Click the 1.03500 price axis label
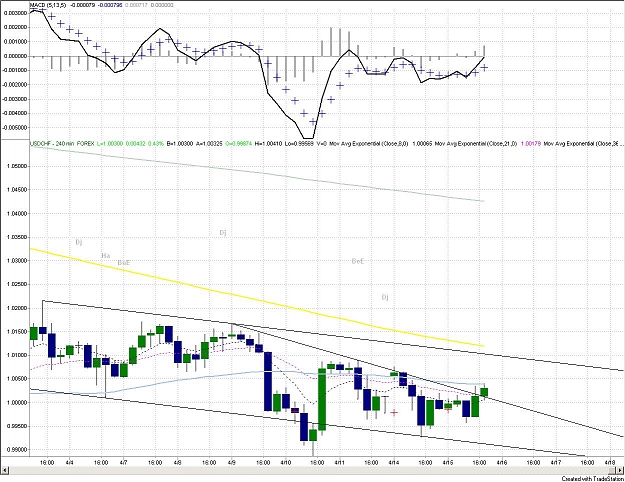 [x=17, y=237]
